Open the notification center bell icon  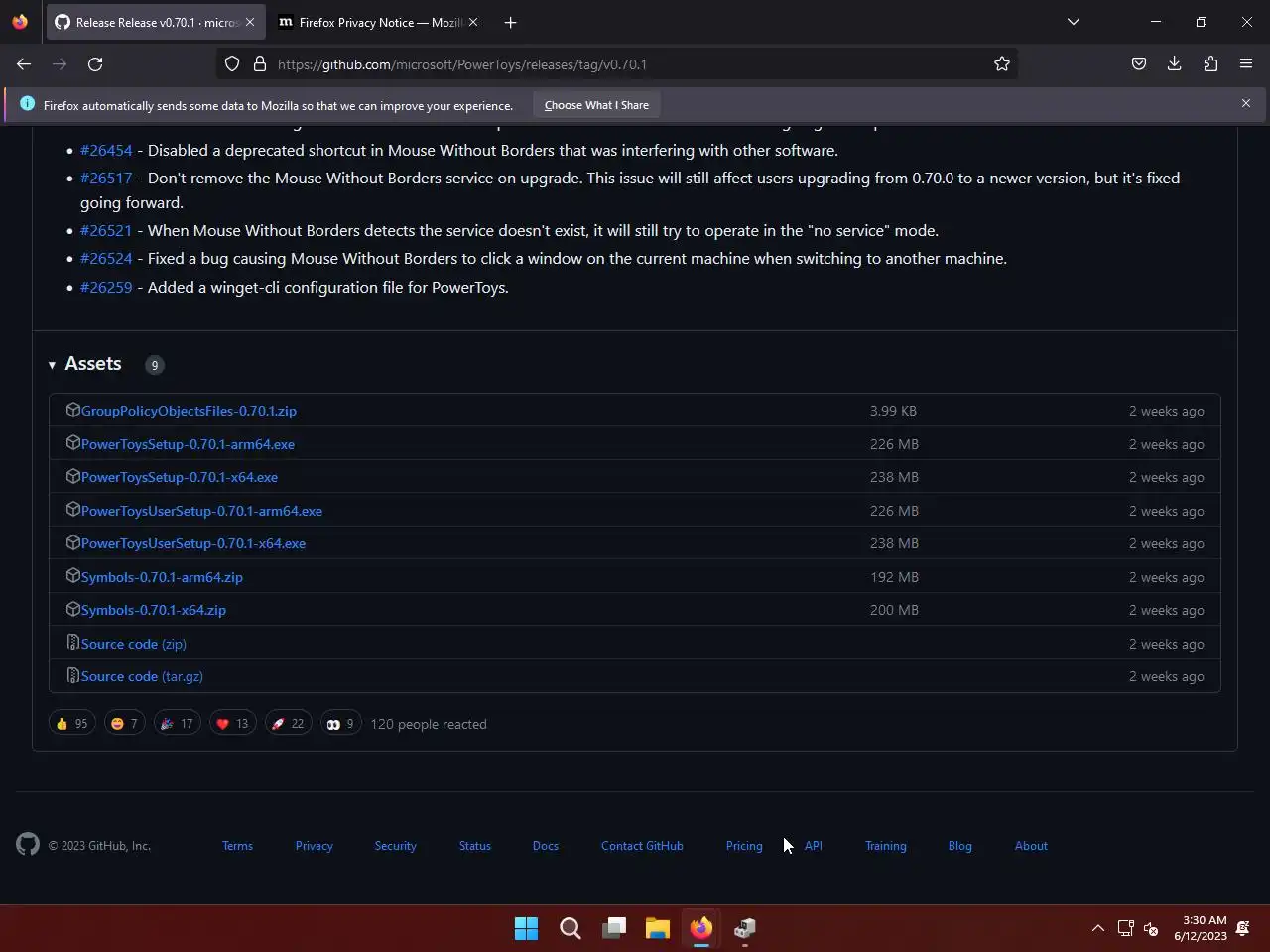point(1243,928)
